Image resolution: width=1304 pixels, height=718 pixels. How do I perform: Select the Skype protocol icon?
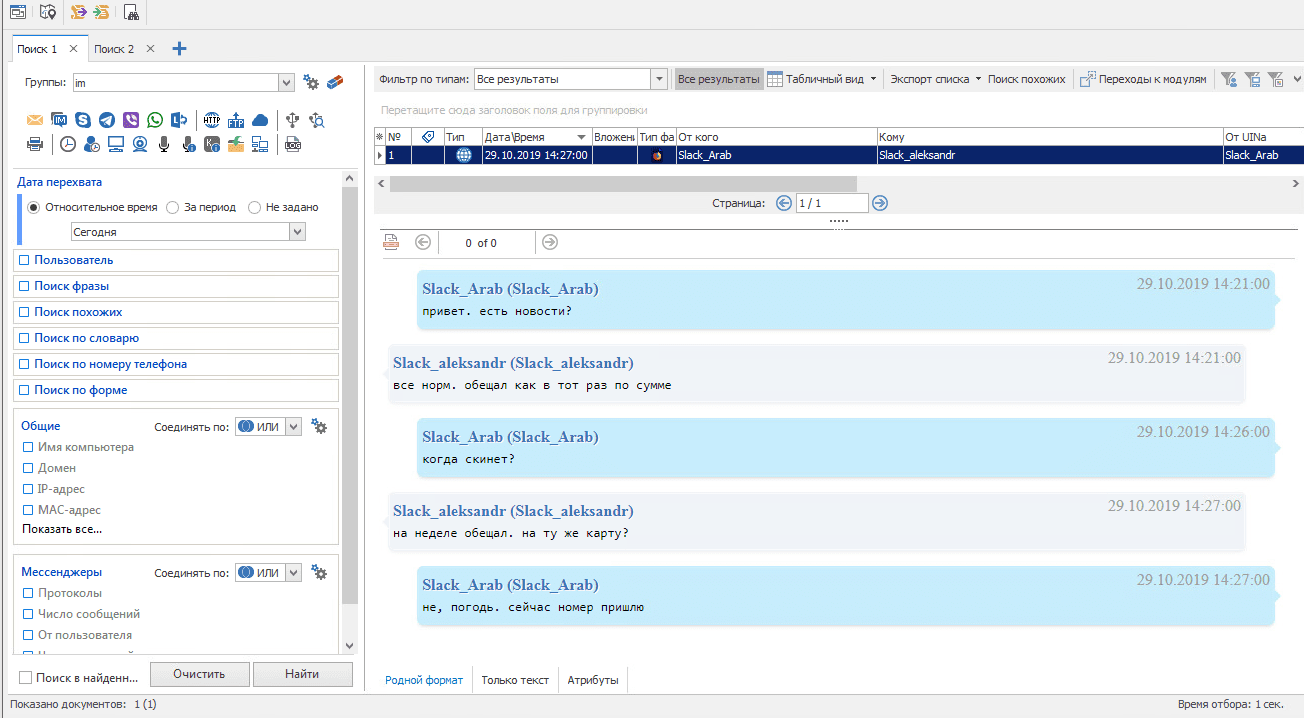point(83,120)
